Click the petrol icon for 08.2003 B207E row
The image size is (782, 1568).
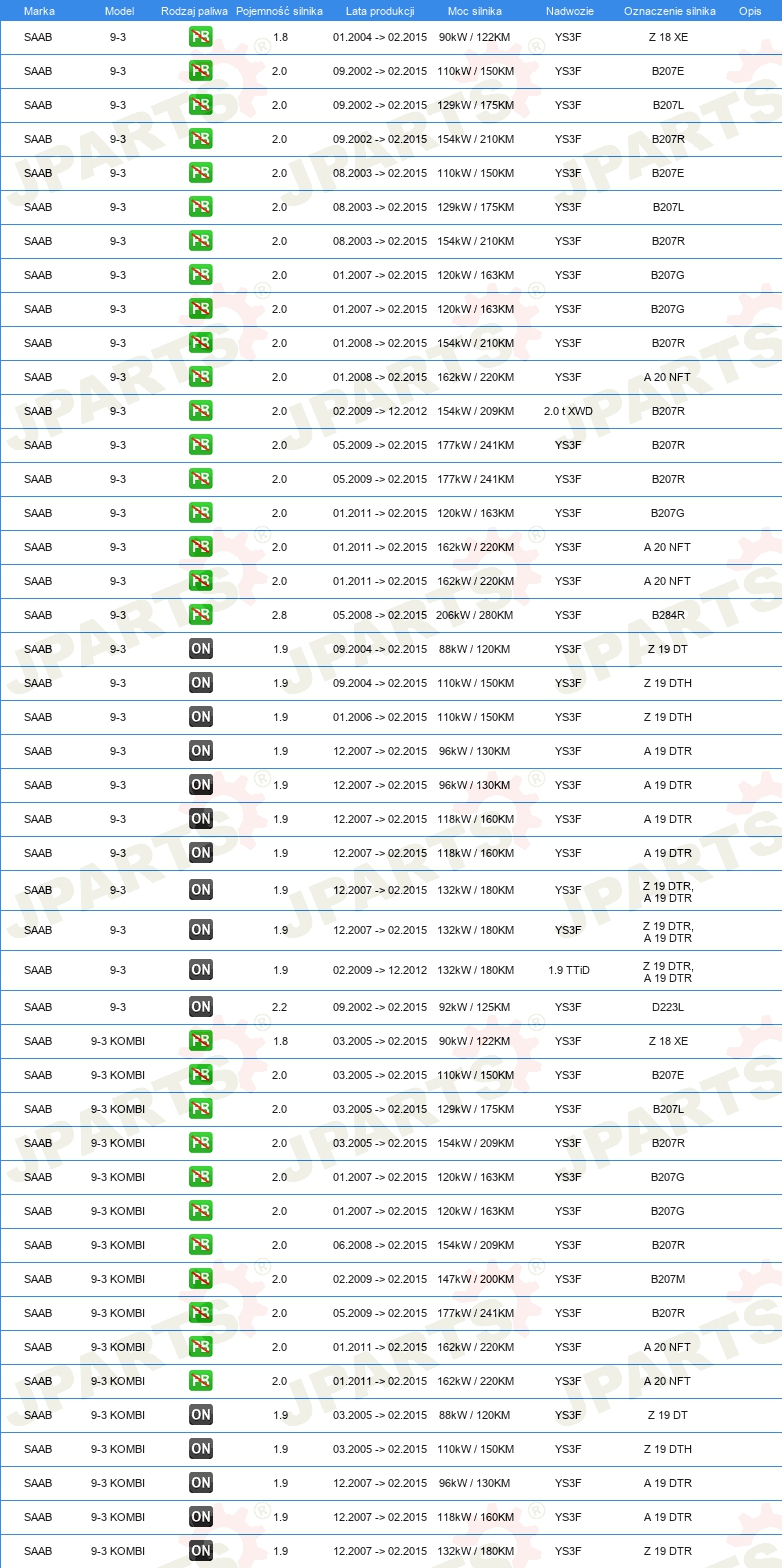200,174
